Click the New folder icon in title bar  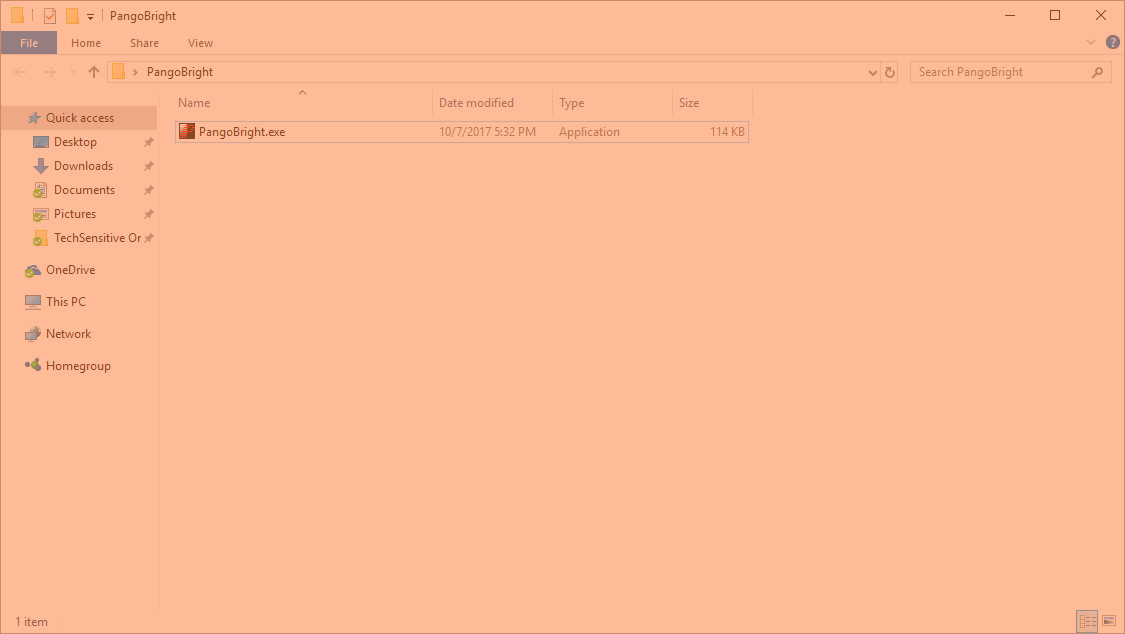(72, 16)
